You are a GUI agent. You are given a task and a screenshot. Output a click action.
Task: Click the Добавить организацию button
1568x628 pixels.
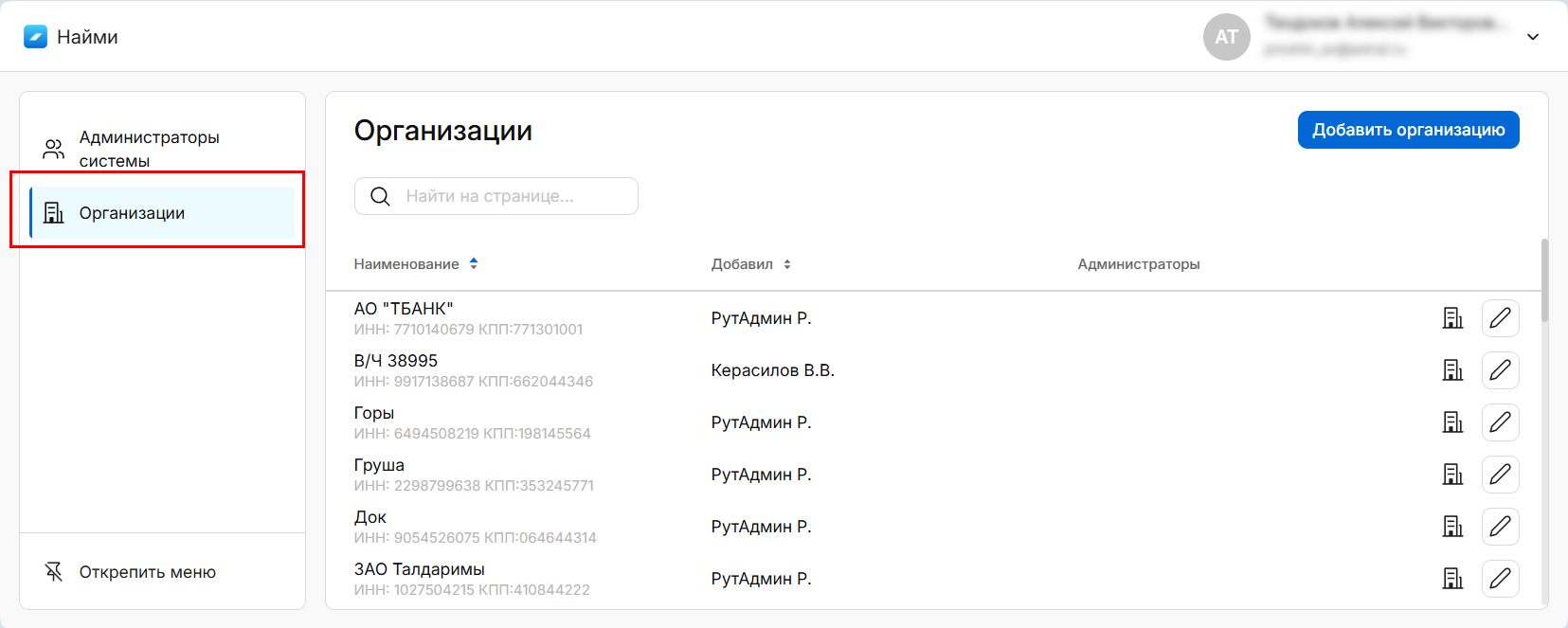coord(1408,130)
